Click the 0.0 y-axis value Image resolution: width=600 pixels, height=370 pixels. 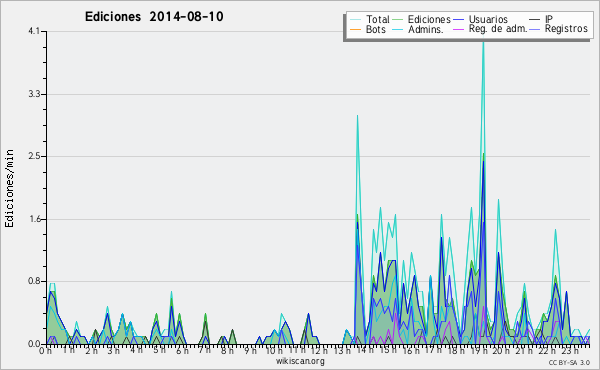(34, 344)
